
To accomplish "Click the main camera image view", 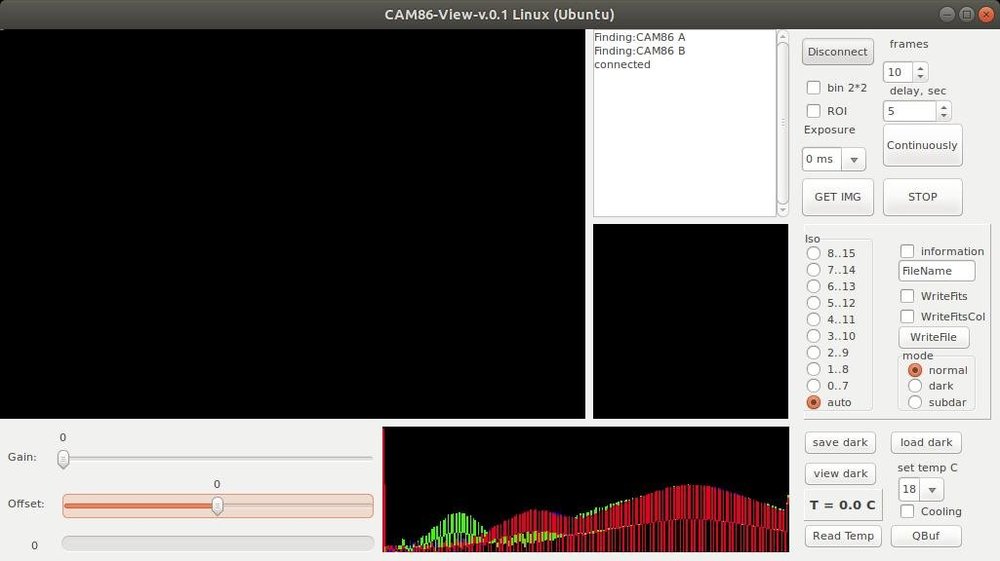I will 292,224.
